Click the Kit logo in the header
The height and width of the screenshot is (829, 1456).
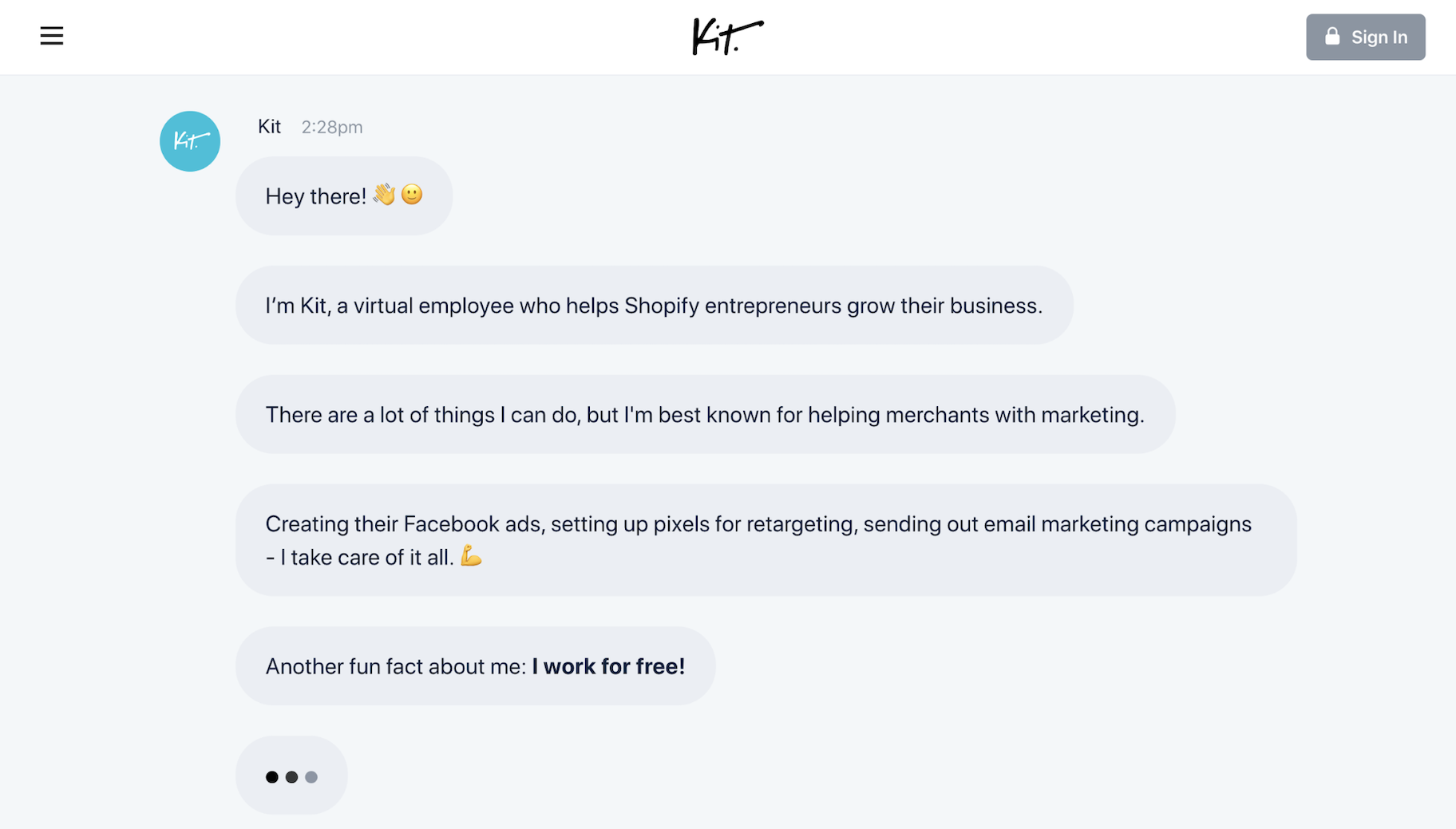pyautogui.click(x=727, y=37)
